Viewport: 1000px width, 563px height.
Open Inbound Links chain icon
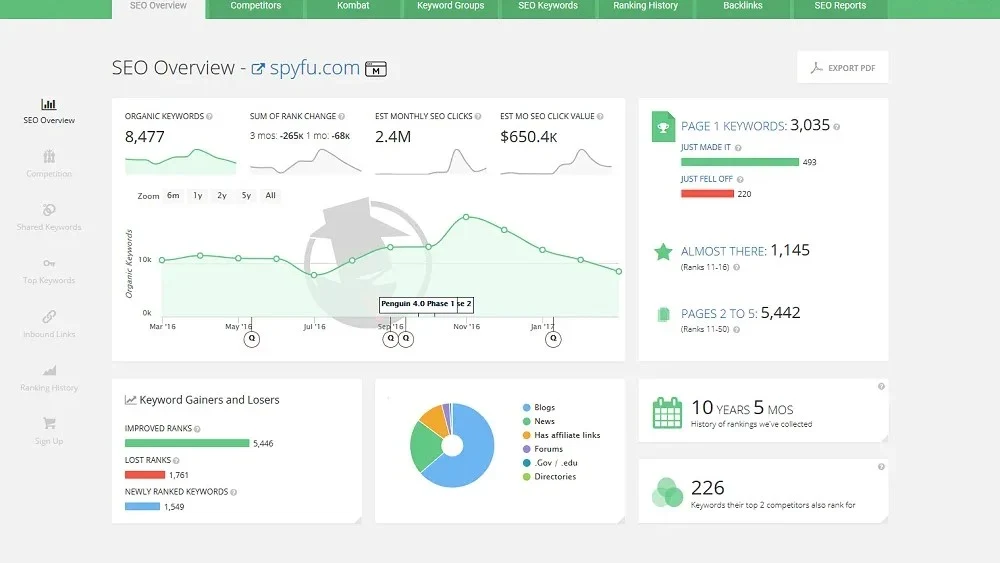point(49,316)
